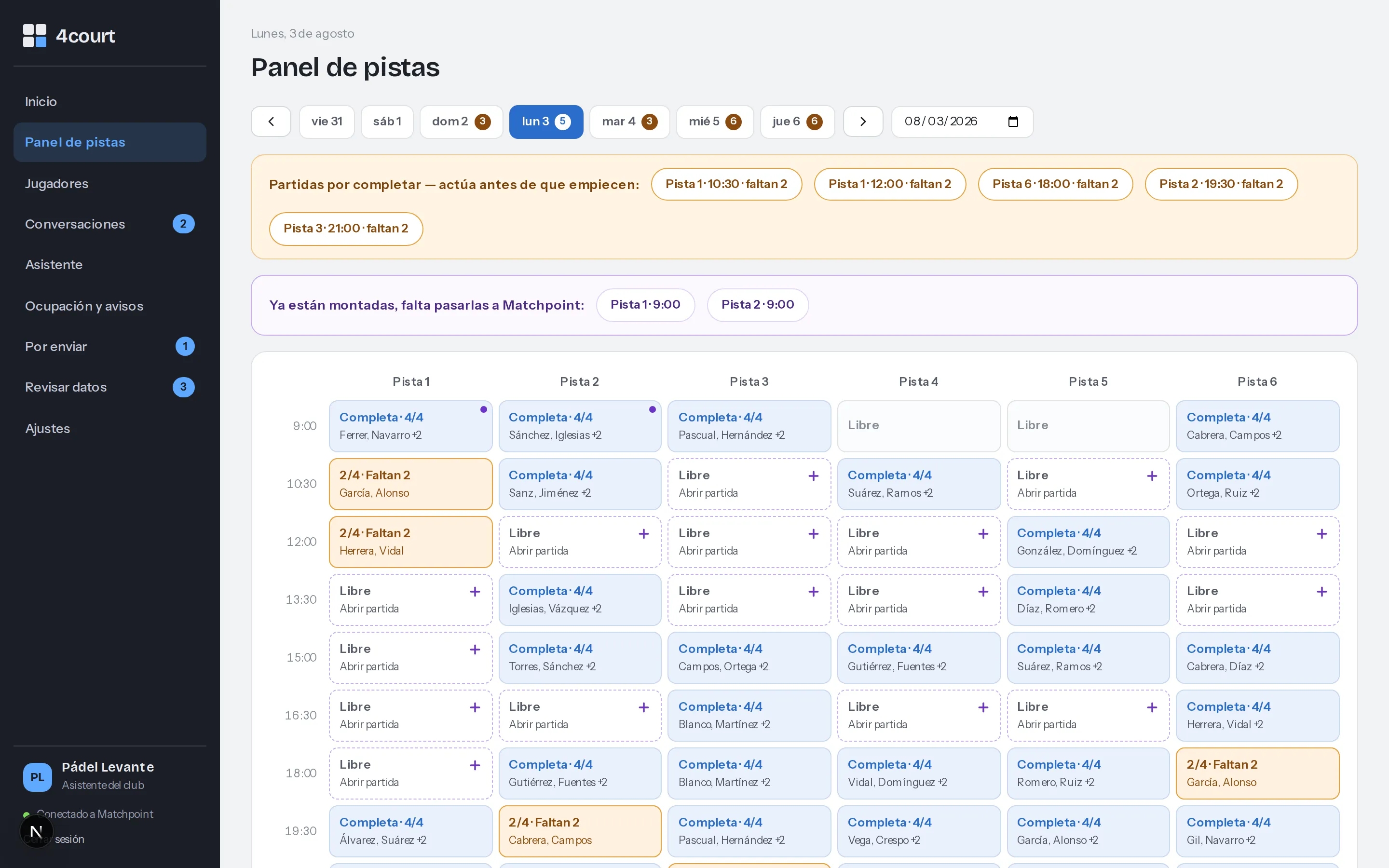Screen dimensions: 1389x868
Task: Click plus icon on Pista 1 at 18:00
Action: [x=475, y=766]
